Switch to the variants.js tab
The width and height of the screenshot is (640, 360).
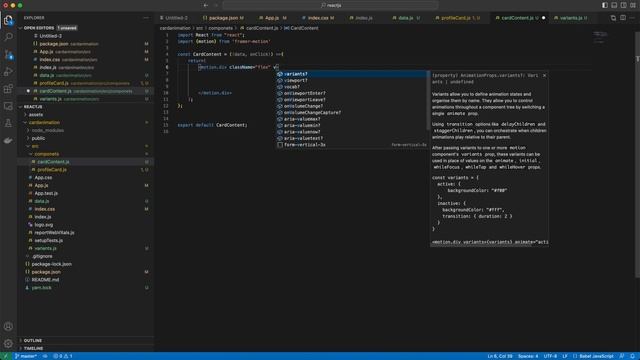point(573,18)
